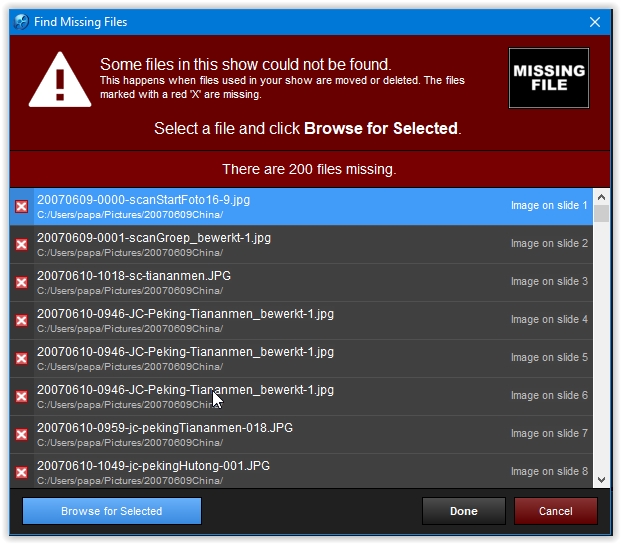Viewport: 621px width, 544px height.
Task: Click the red X icon beside scanStartFoto16-9.jpg
Action: point(22,207)
